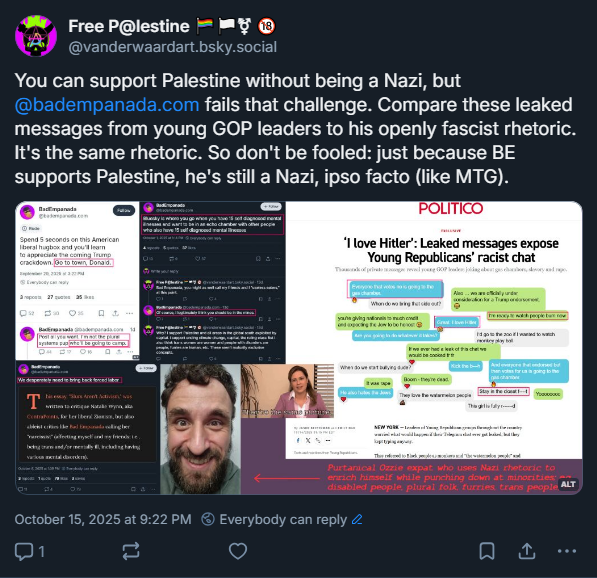Like the post with heart icon
The width and height of the screenshot is (597, 578).
pos(238,551)
